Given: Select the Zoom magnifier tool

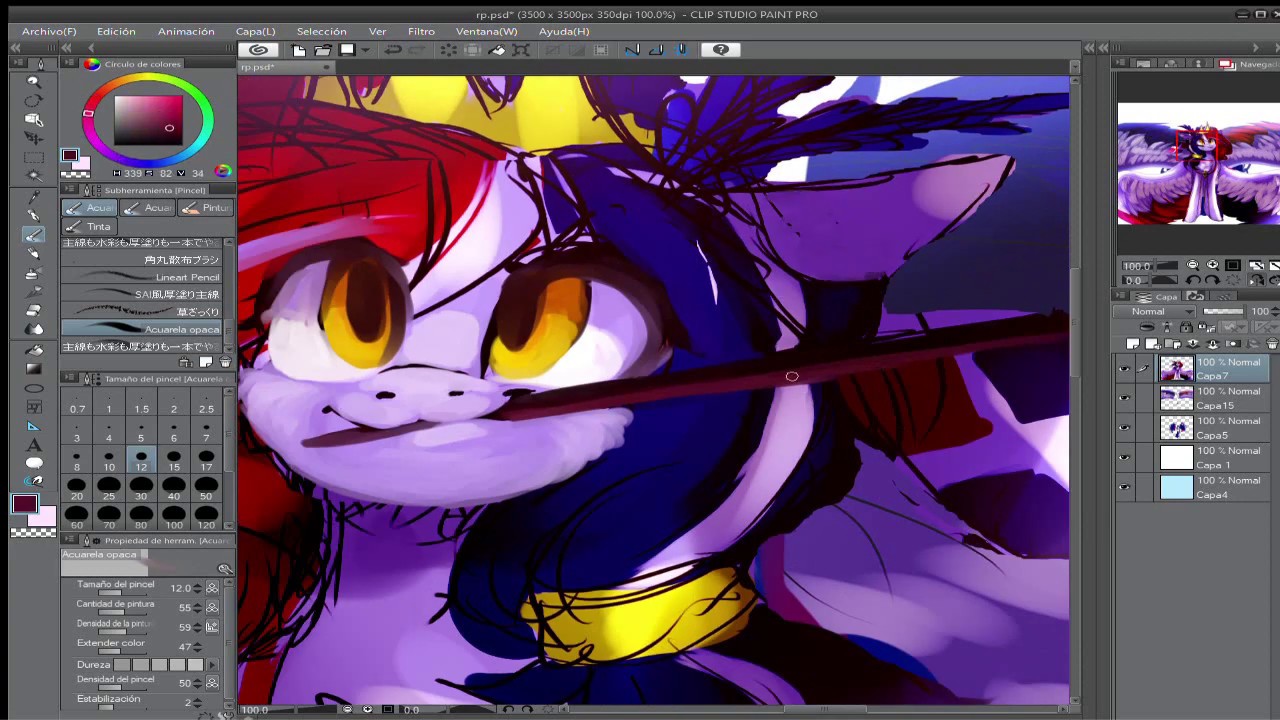Looking at the screenshot, I should point(33,82).
